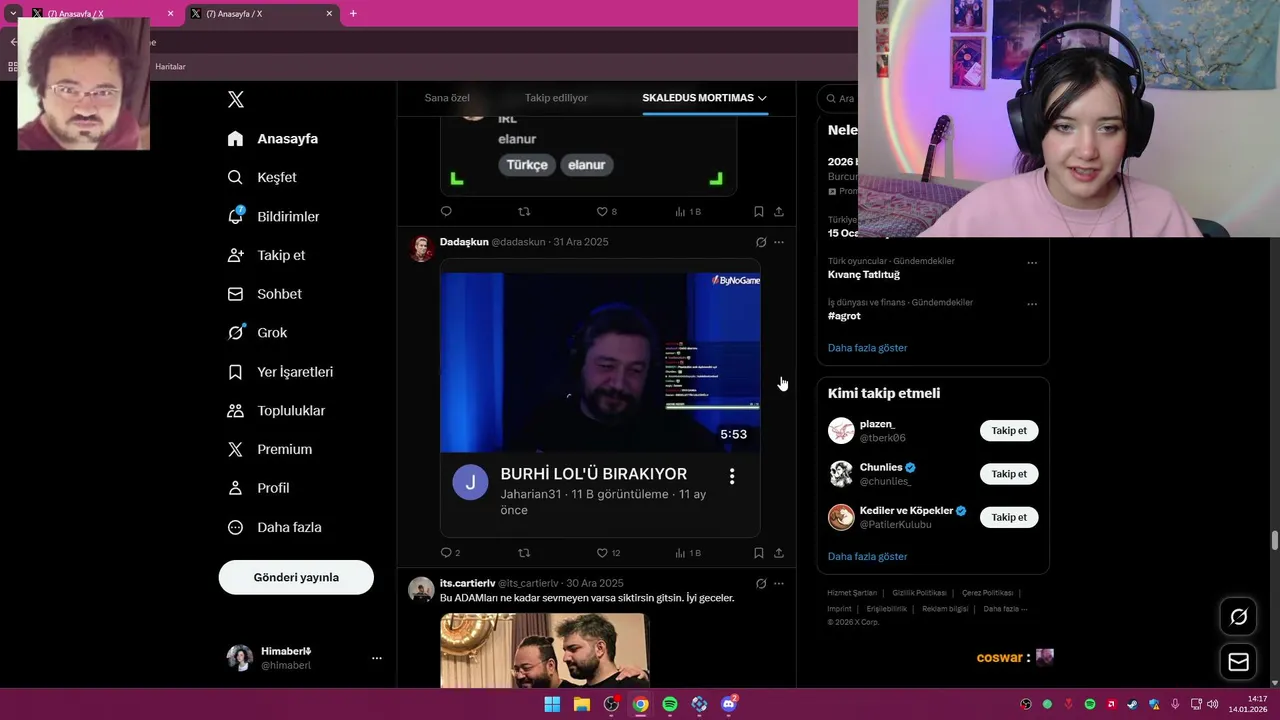Open Discord from the taskbar
Screen dimensions: 1280x720
click(729, 704)
